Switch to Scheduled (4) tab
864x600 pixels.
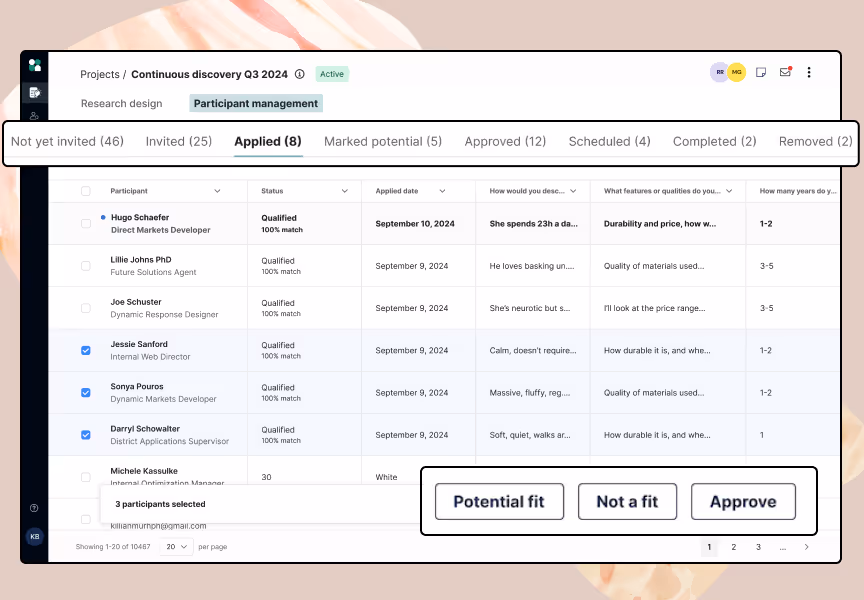pyautogui.click(x=609, y=142)
